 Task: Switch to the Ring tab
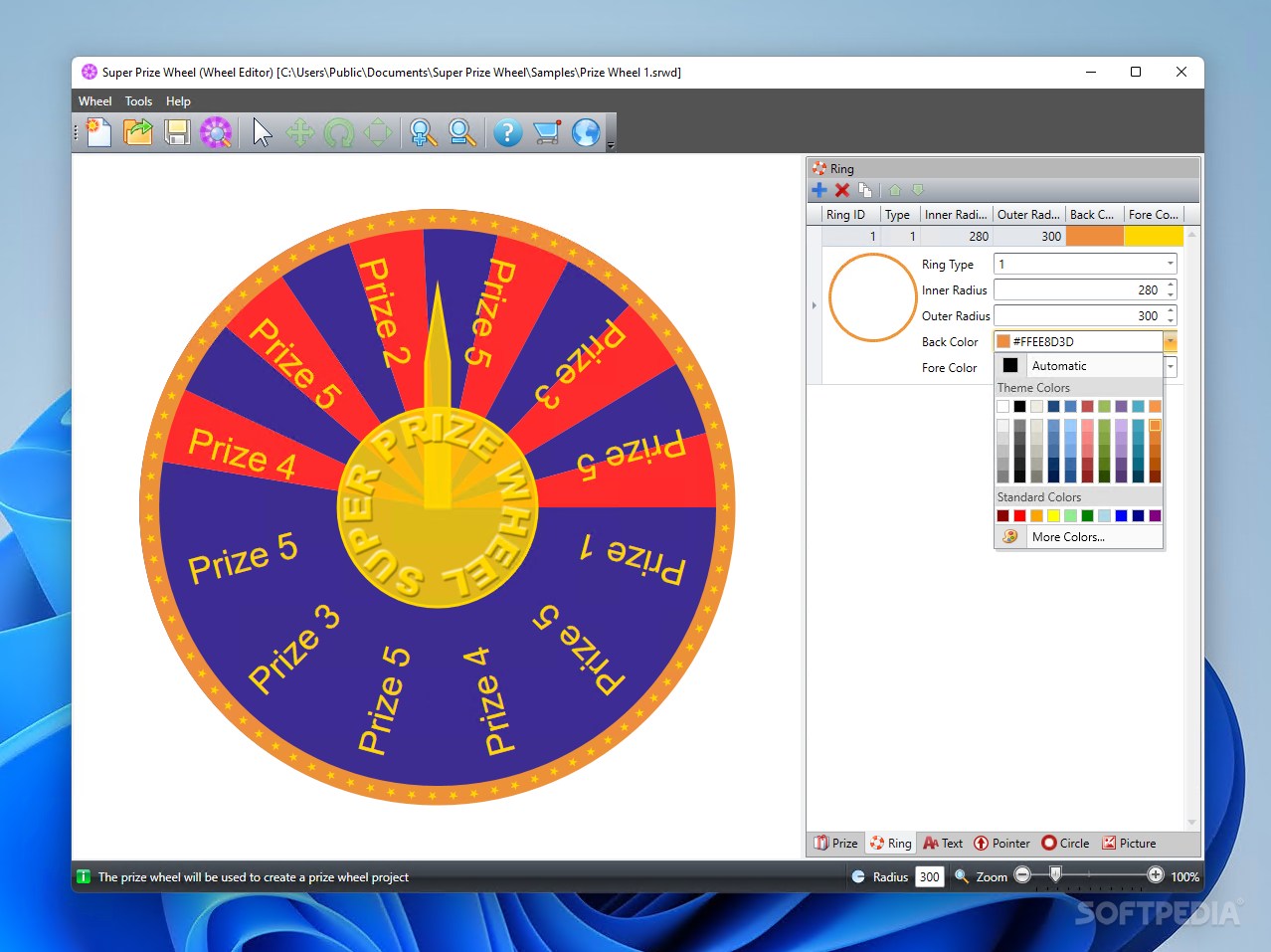pyautogui.click(x=890, y=844)
